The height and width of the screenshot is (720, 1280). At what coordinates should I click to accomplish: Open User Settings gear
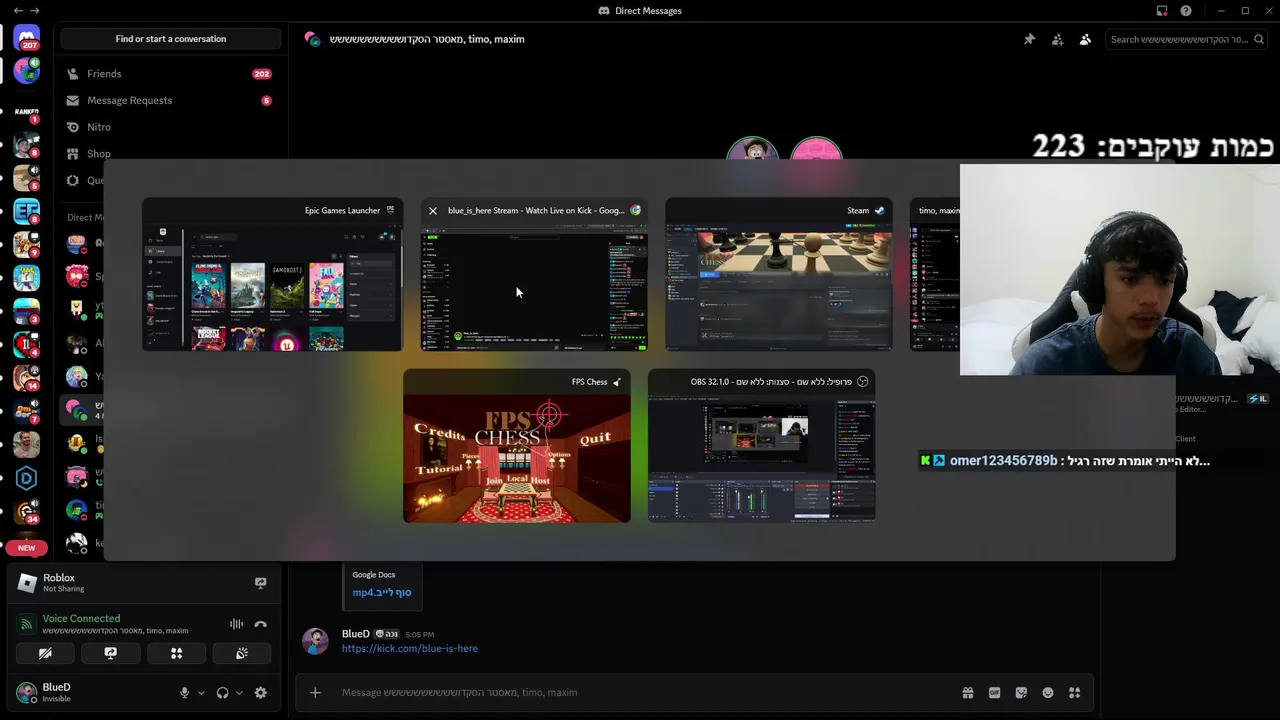(261, 693)
